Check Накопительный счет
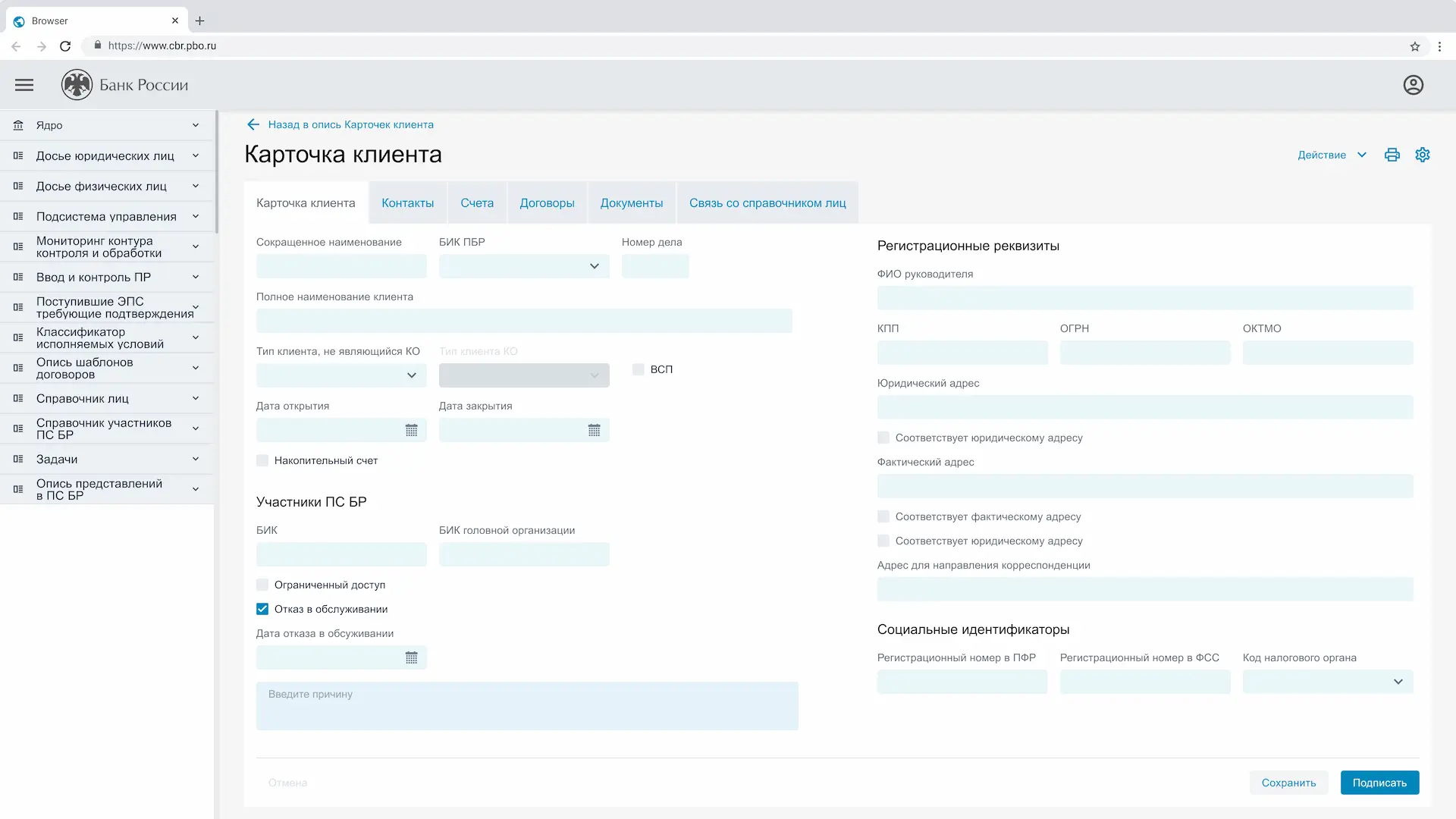1456x819 pixels. [262, 460]
